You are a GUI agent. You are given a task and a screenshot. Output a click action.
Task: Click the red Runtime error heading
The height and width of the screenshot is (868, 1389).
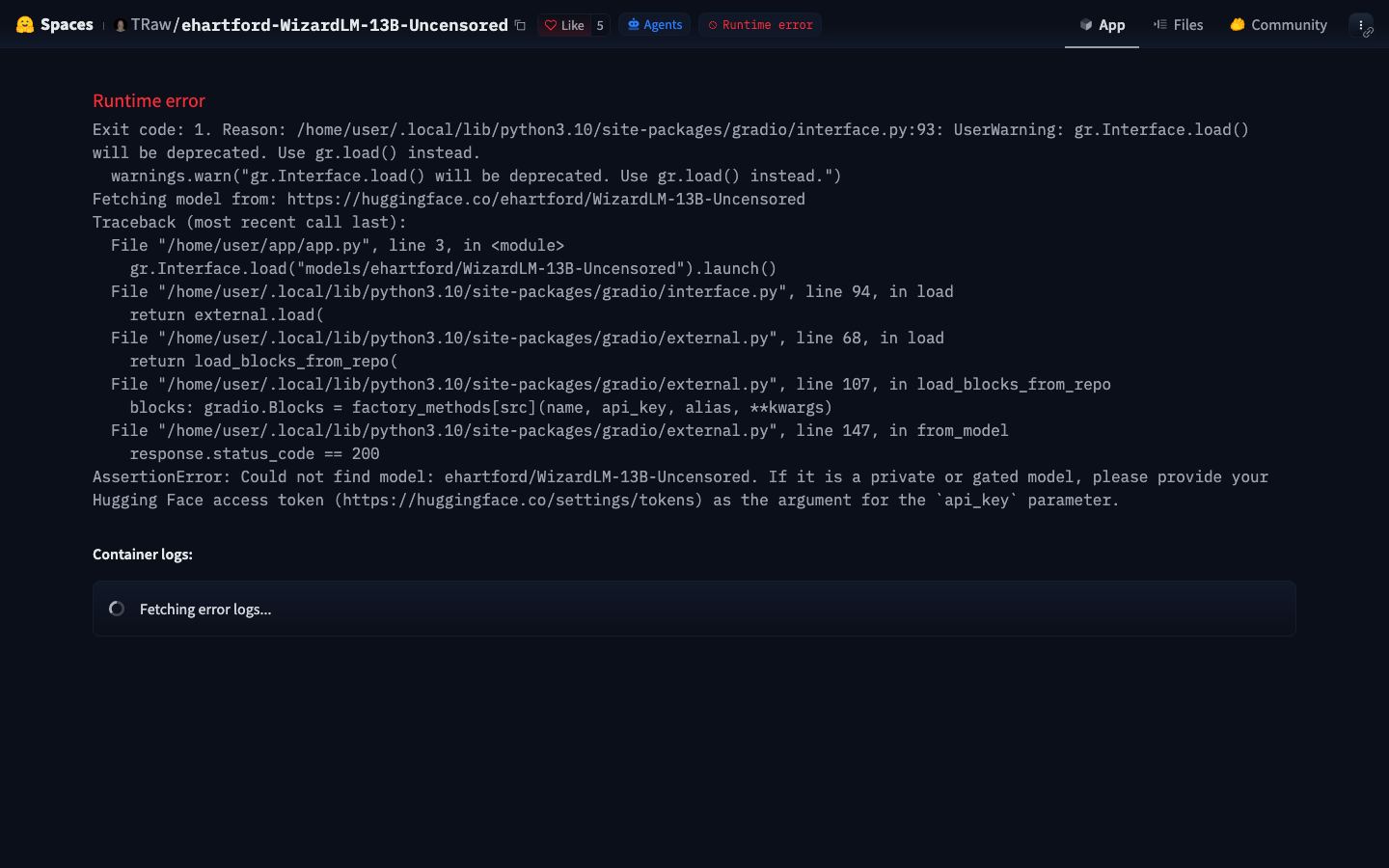[x=149, y=101]
